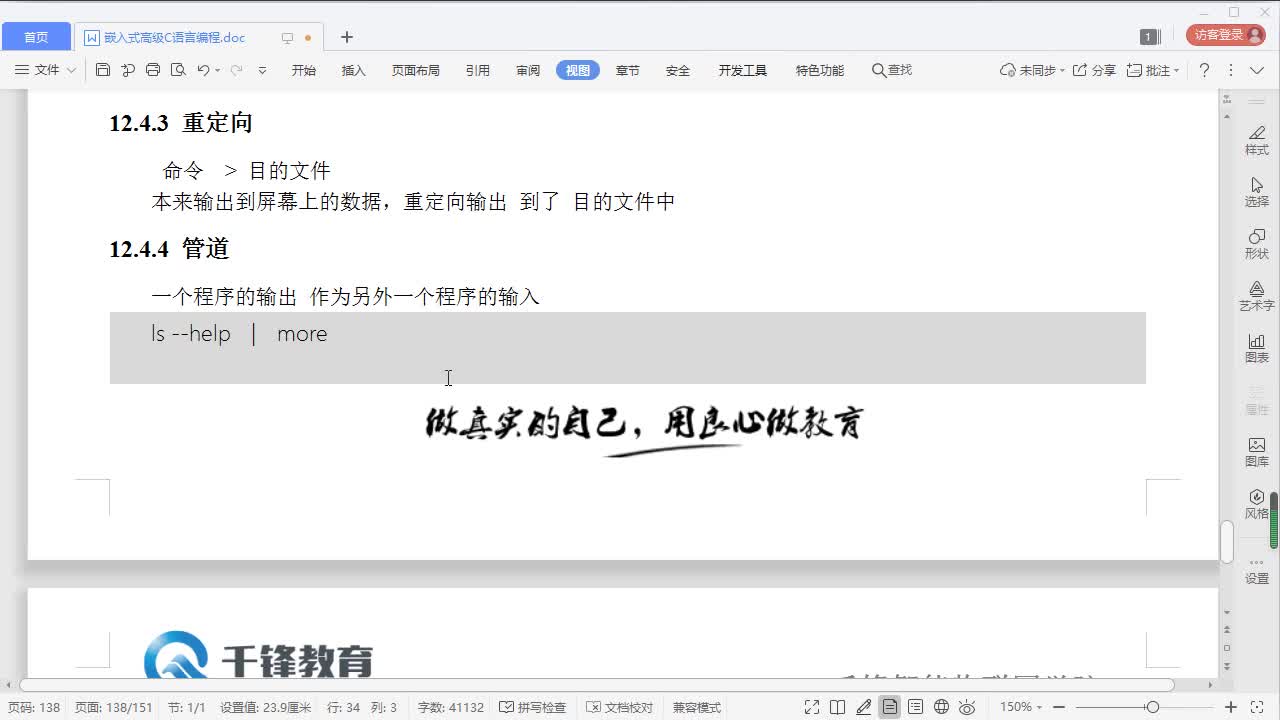Toggle 拼写检查 spell check in status bar

(x=532, y=707)
